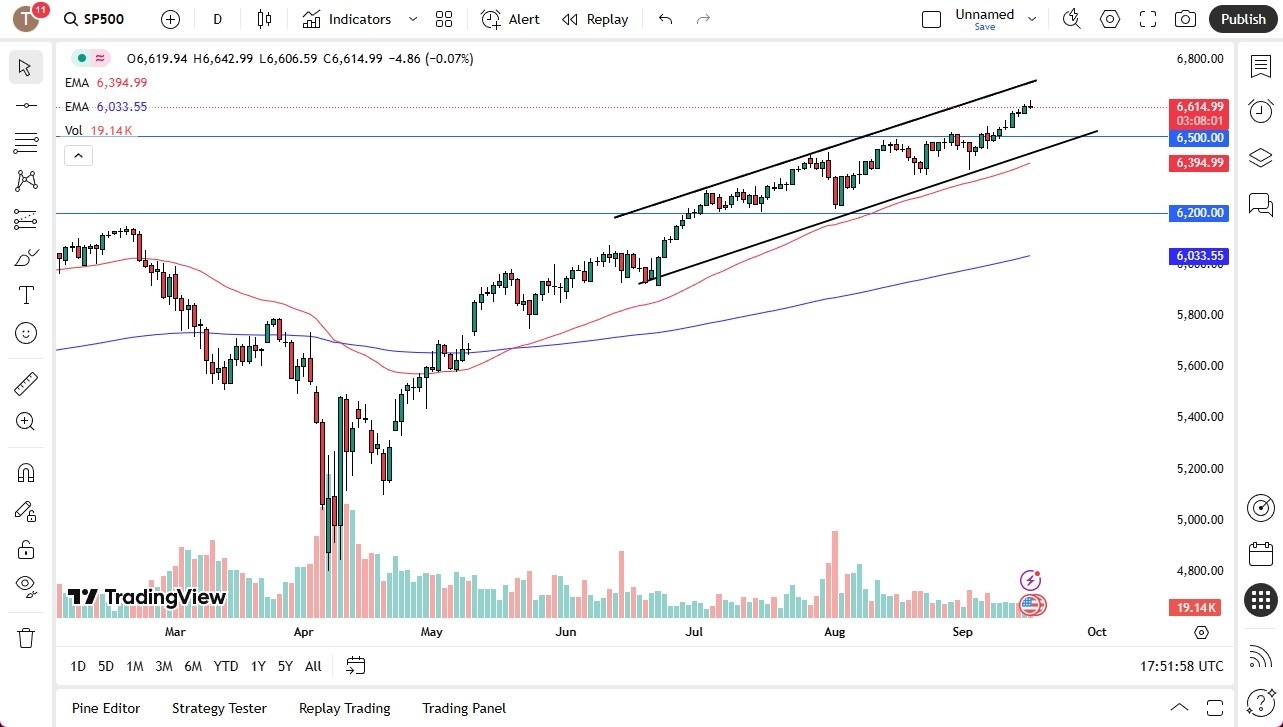This screenshot has width=1283, height=727.
Task: Toggle the lock all drawings option
Action: 25,549
